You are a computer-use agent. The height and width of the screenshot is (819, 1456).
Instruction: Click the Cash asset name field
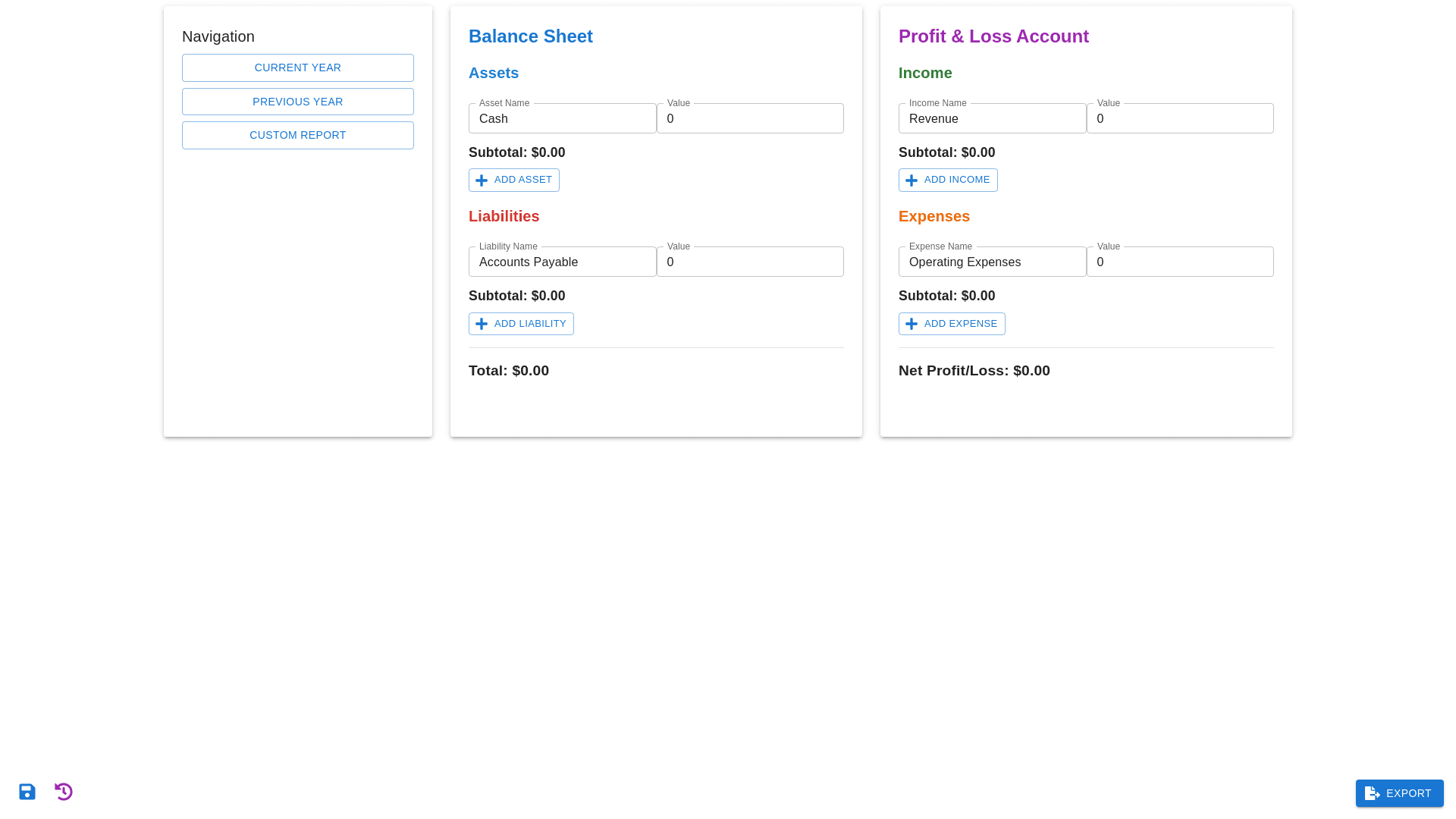562,118
